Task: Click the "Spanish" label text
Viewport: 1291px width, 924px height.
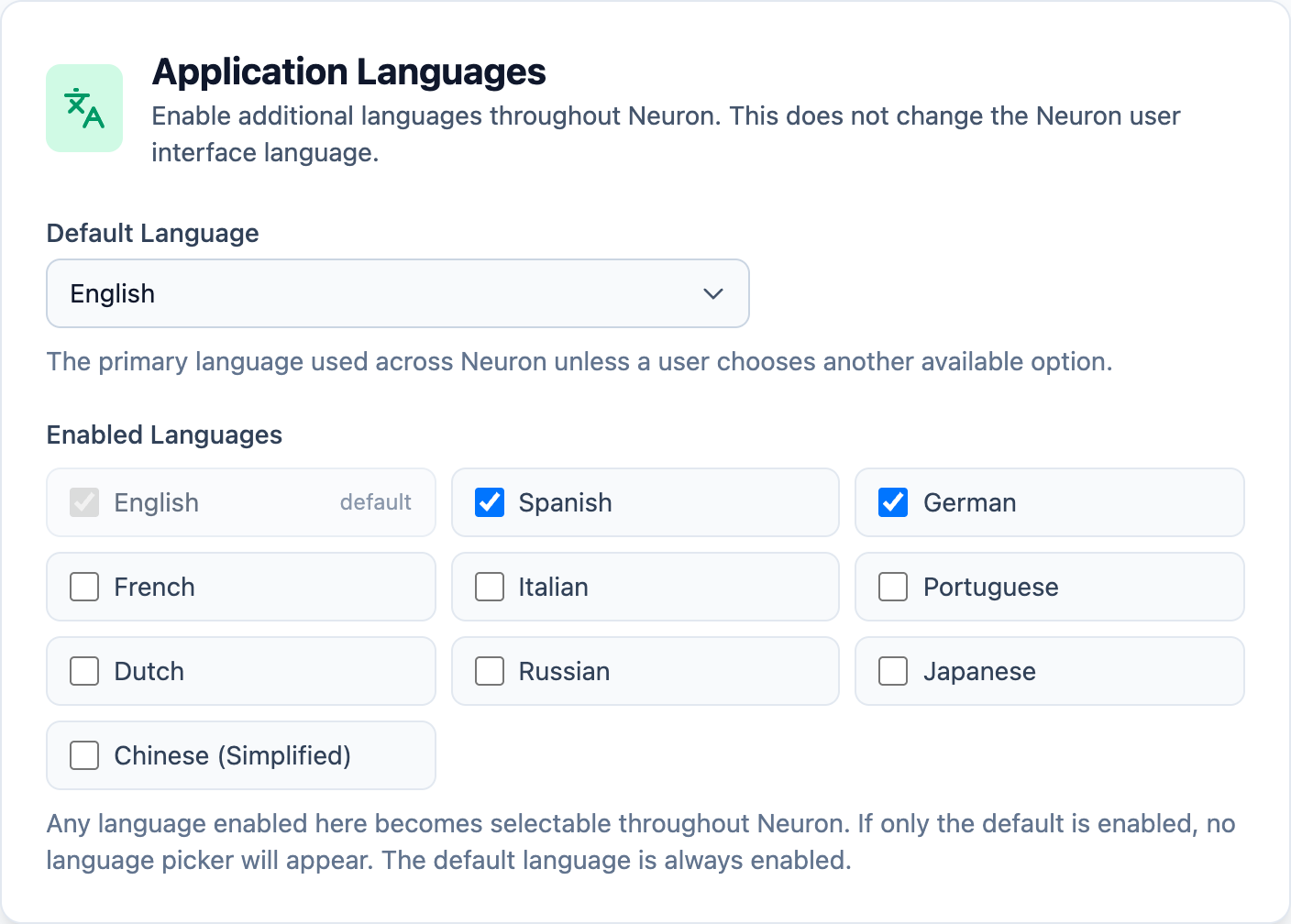Action: (x=566, y=502)
